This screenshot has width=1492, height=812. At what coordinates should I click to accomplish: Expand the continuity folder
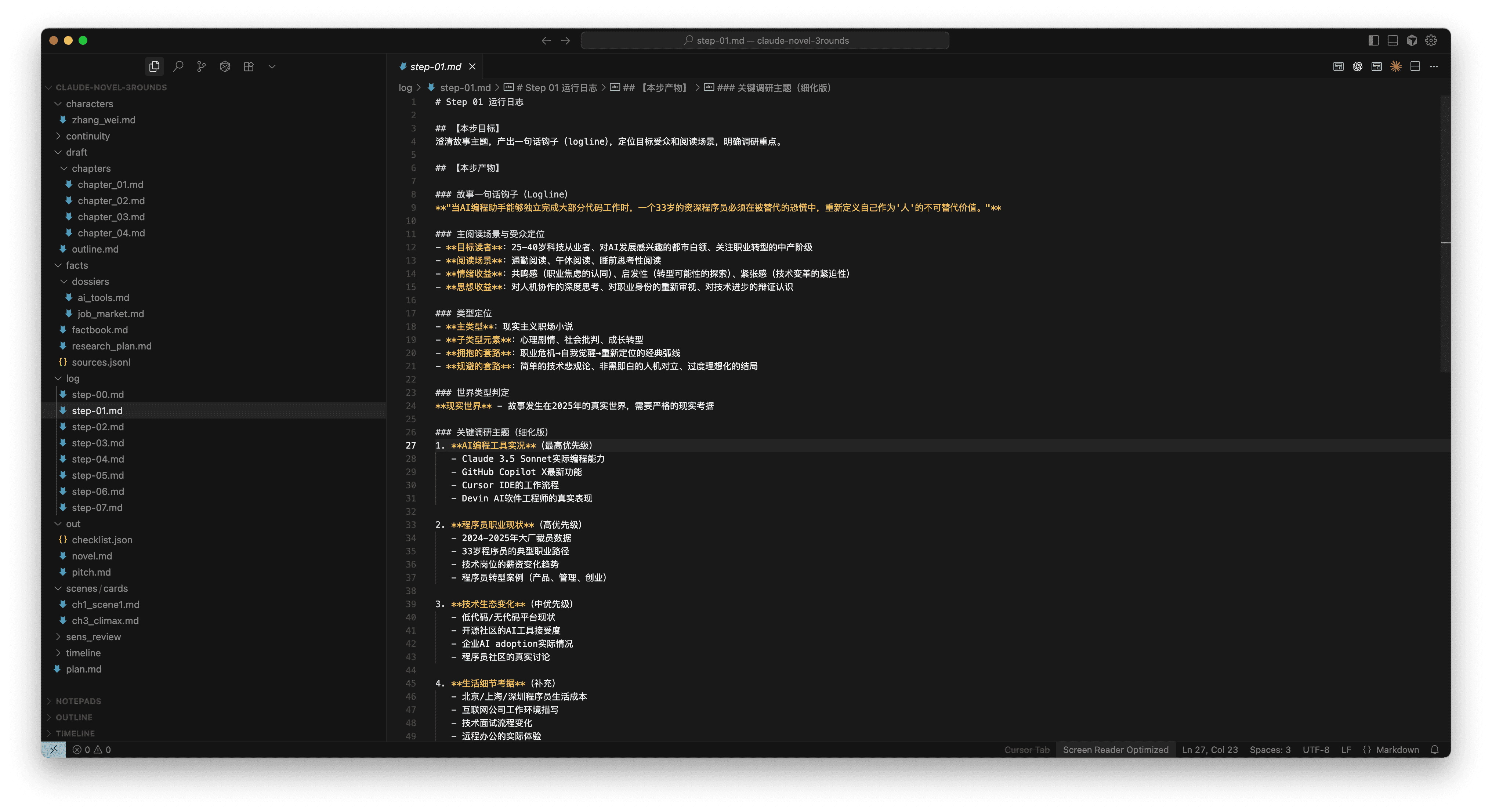(87, 136)
